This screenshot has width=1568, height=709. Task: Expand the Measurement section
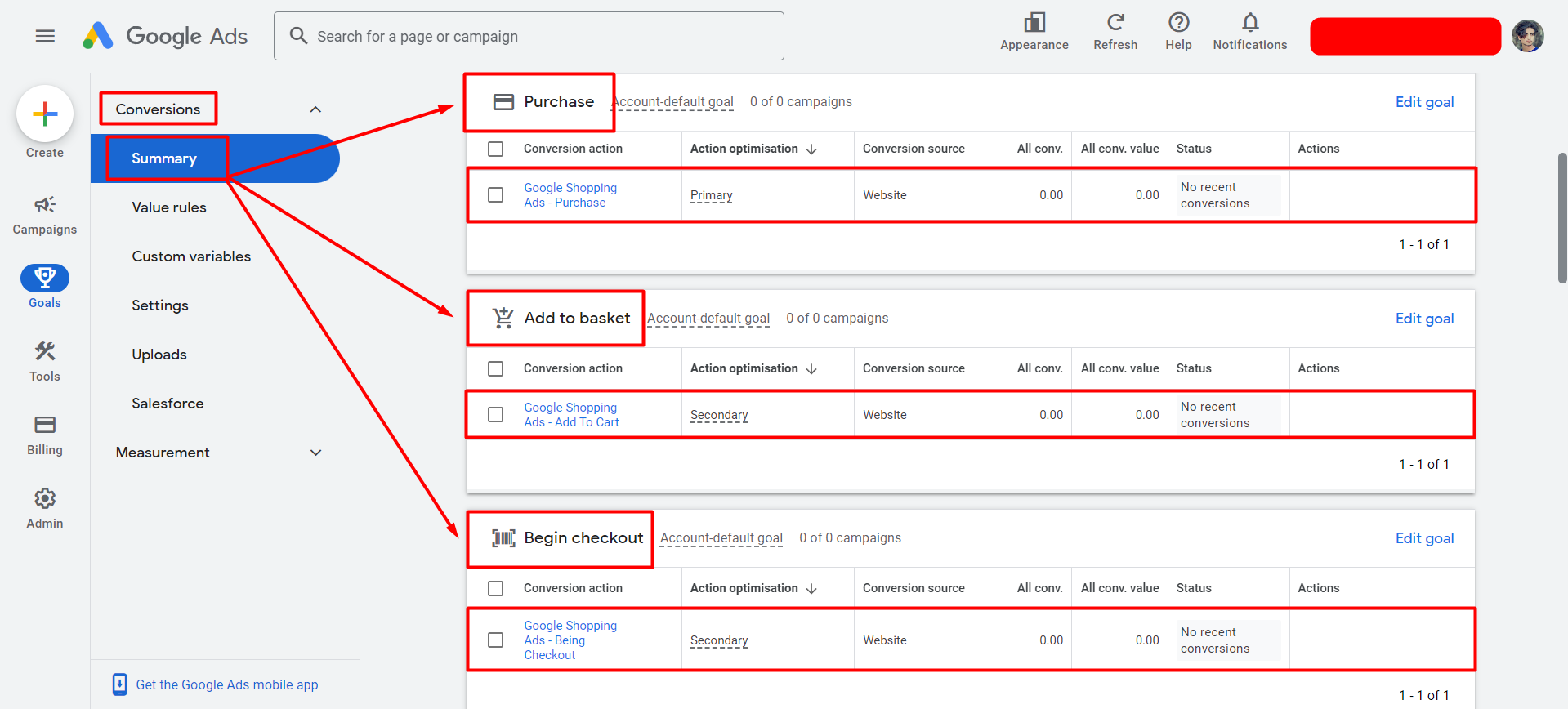(315, 453)
